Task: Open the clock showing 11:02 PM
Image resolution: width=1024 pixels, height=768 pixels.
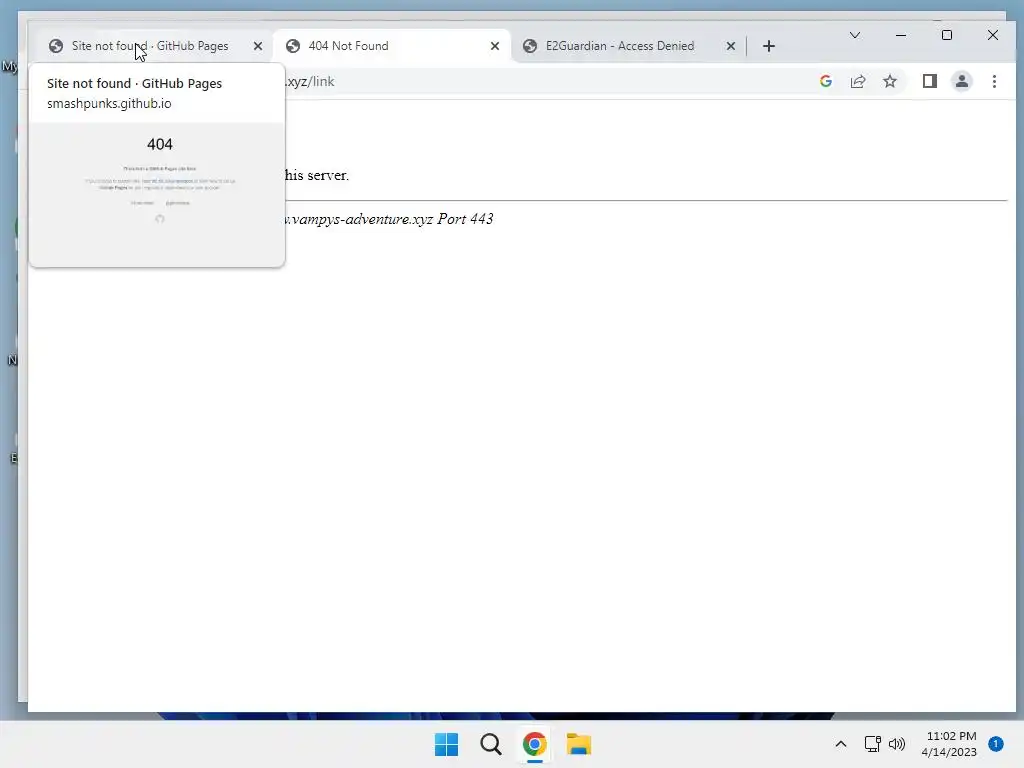Action: [949, 744]
